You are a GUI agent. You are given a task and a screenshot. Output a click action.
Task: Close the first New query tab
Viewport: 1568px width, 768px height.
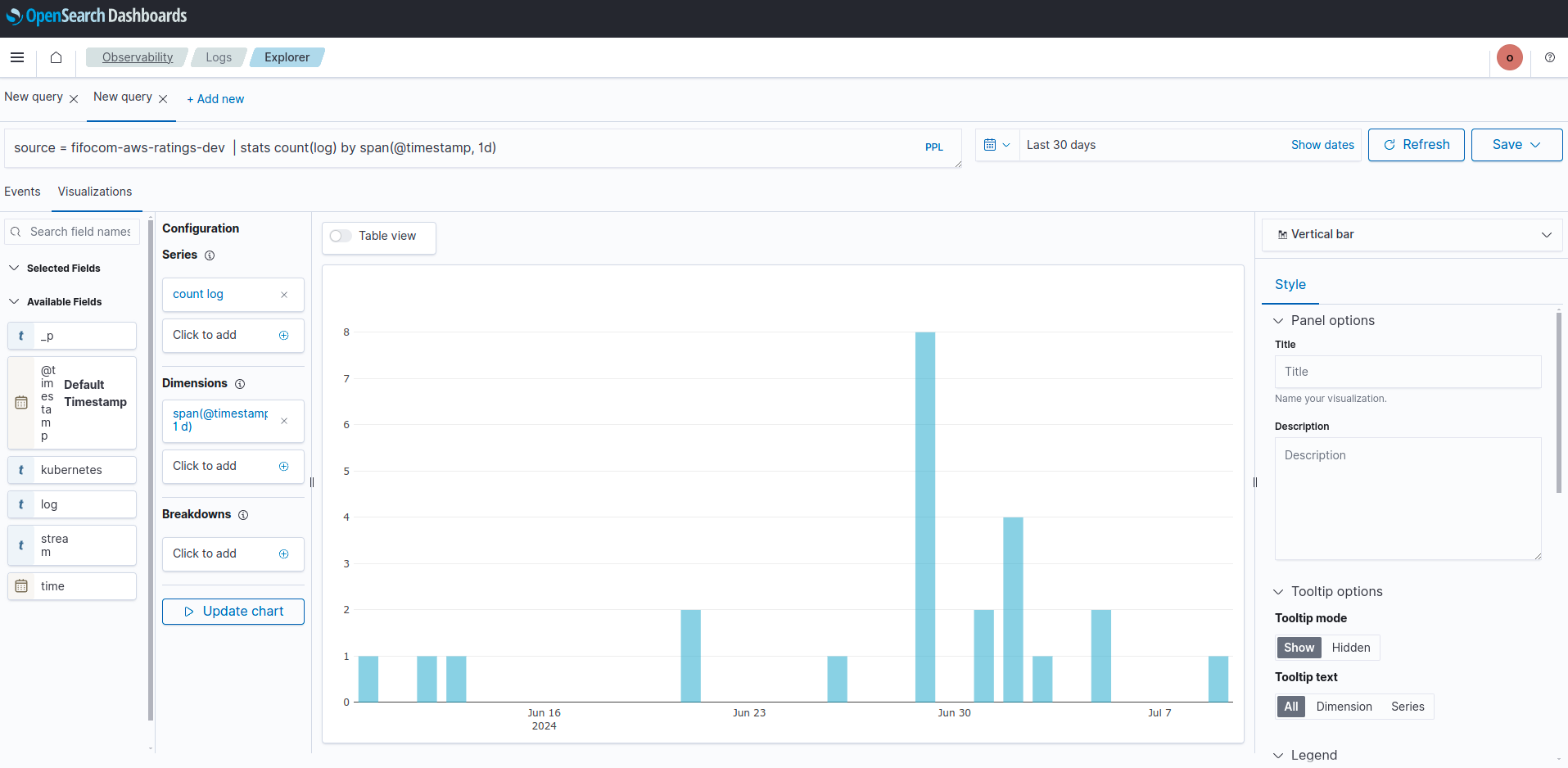pyautogui.click(x=74, y=99)
